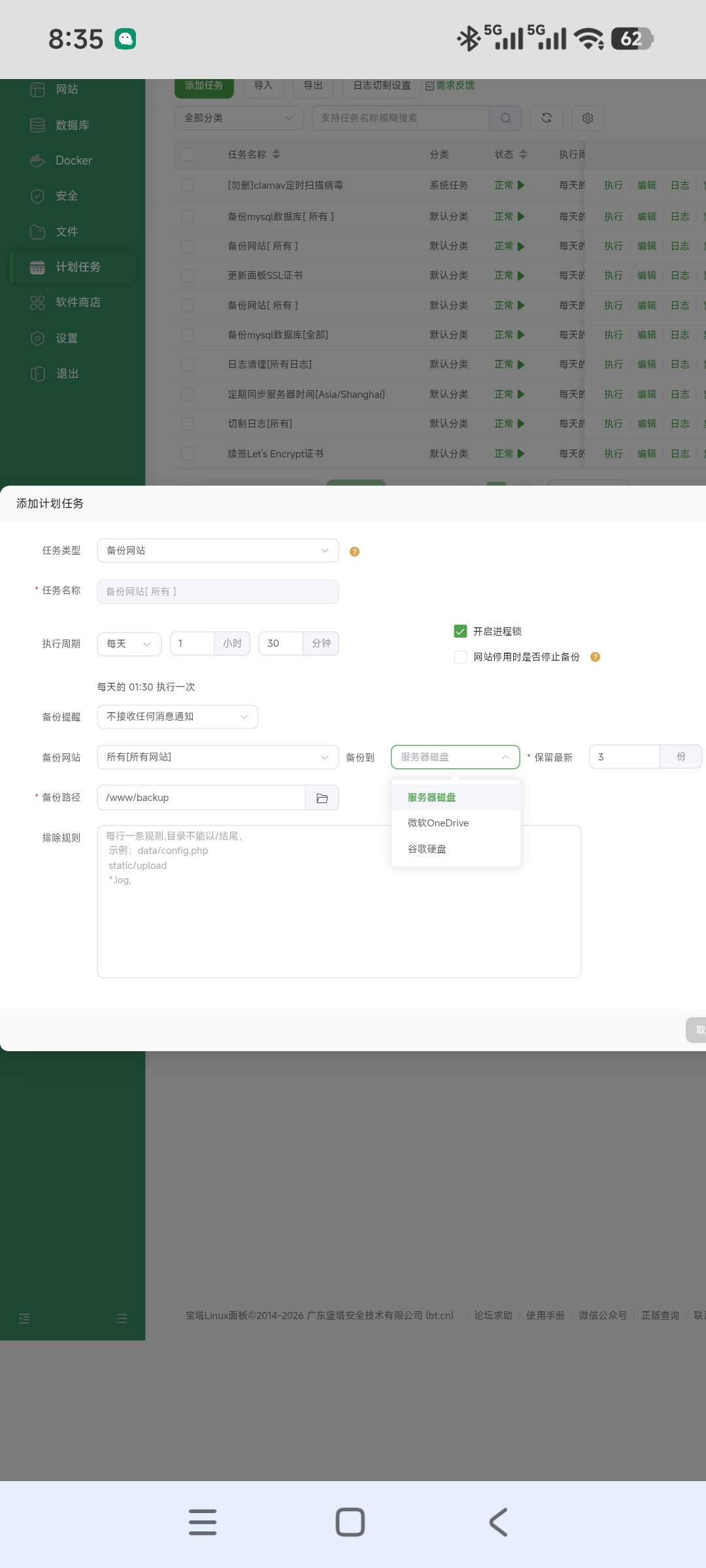Viewport: 706px width, 1568px height.
Task: Click the refresh icon in task toolbar
Action: pos(546,118)
